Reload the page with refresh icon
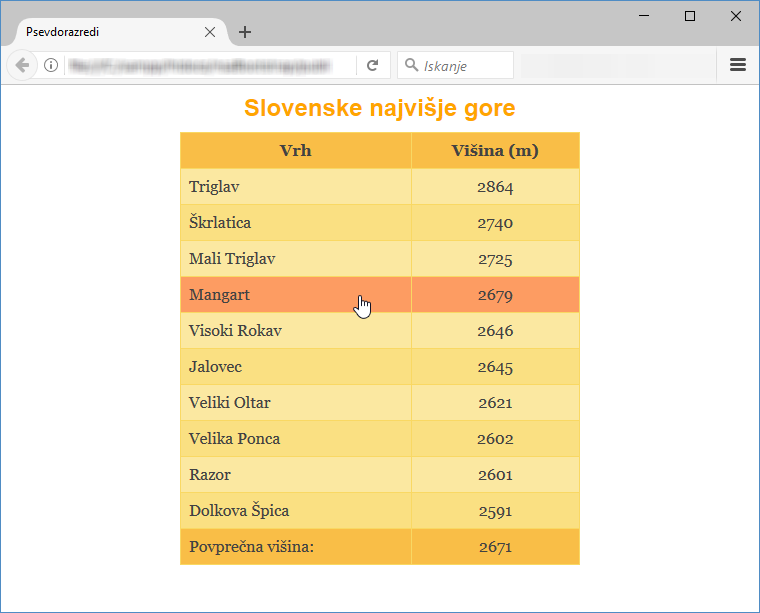Viewport: 760px width, 613px height. pyautogui.click(x=372, y=65)
